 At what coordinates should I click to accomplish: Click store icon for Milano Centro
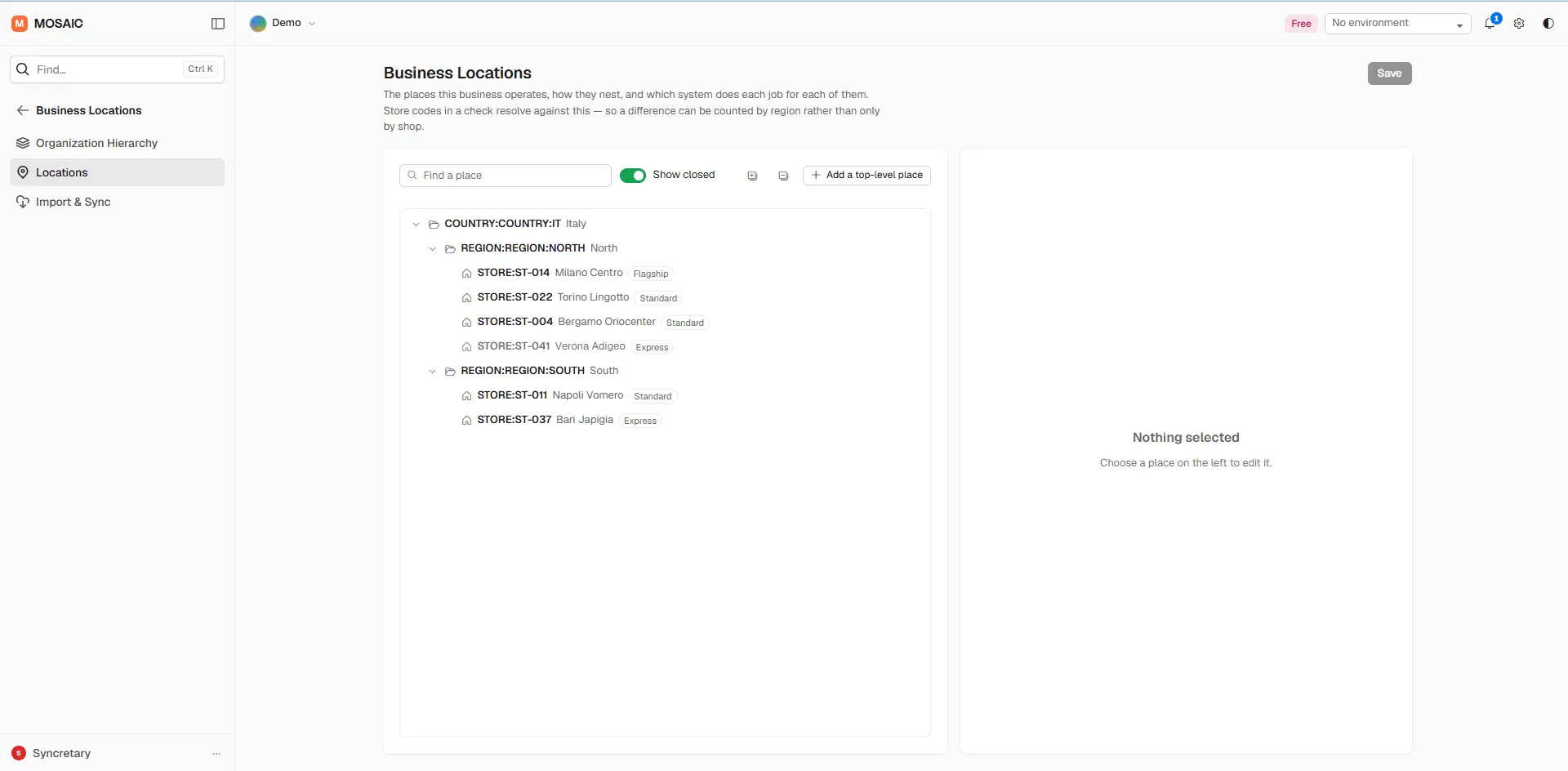click(466, 273)
